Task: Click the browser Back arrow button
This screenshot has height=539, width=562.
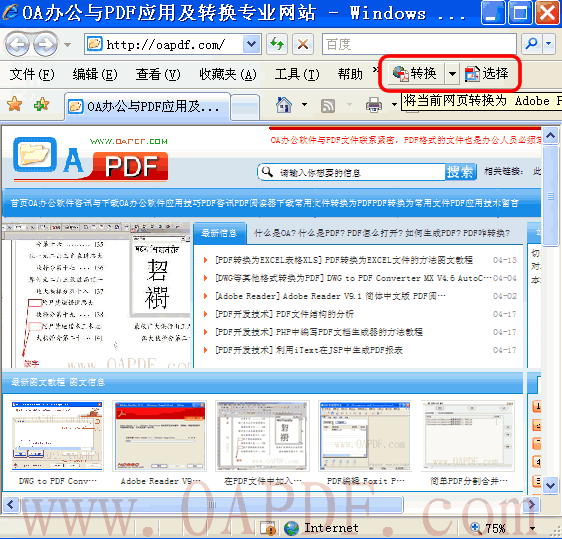Action: pos(17,44)
